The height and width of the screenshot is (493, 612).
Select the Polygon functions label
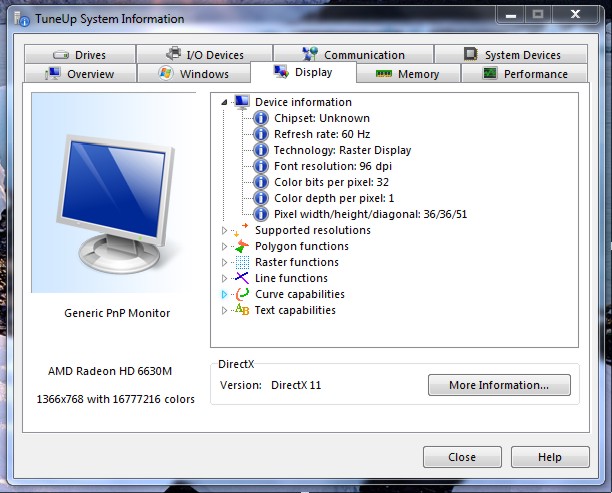click(x=302, y=246)
